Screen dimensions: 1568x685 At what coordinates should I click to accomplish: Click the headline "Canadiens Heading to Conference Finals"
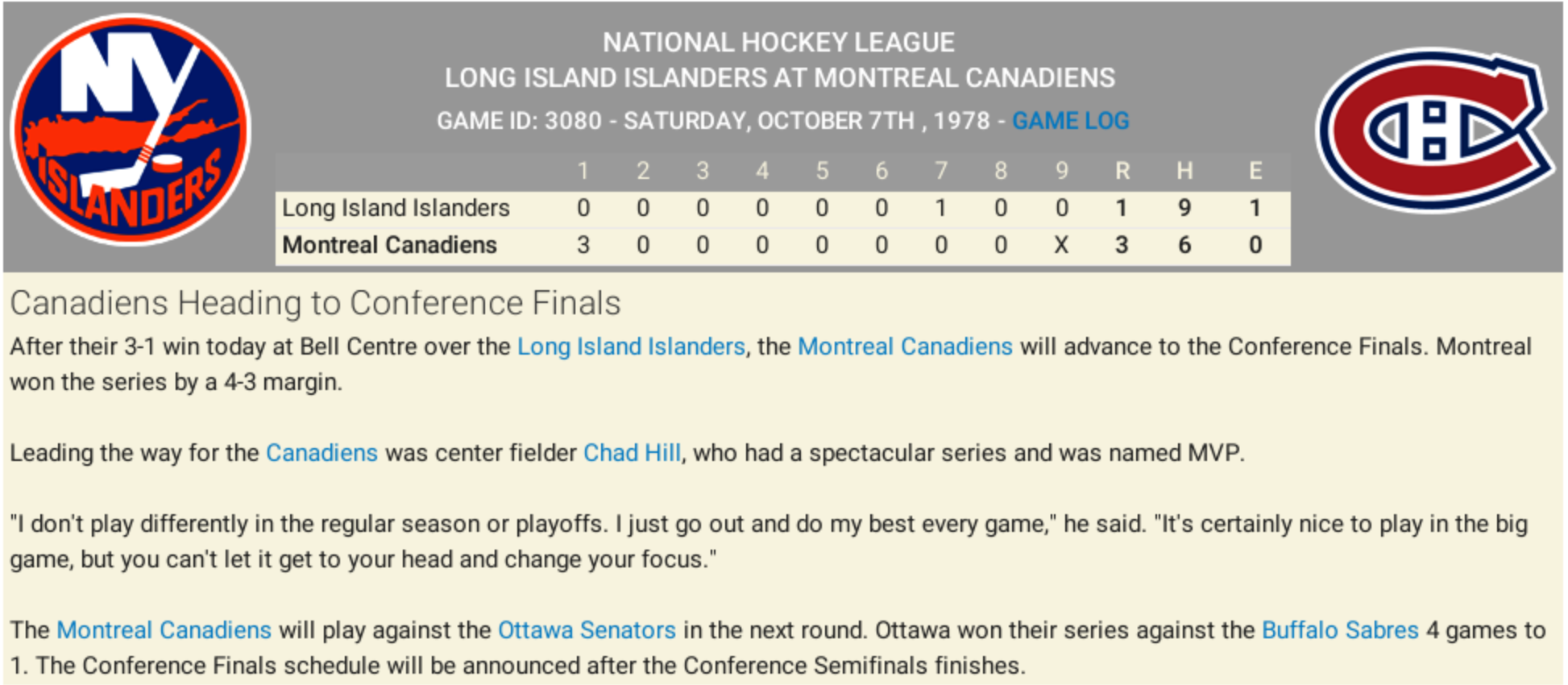[315, 304]
